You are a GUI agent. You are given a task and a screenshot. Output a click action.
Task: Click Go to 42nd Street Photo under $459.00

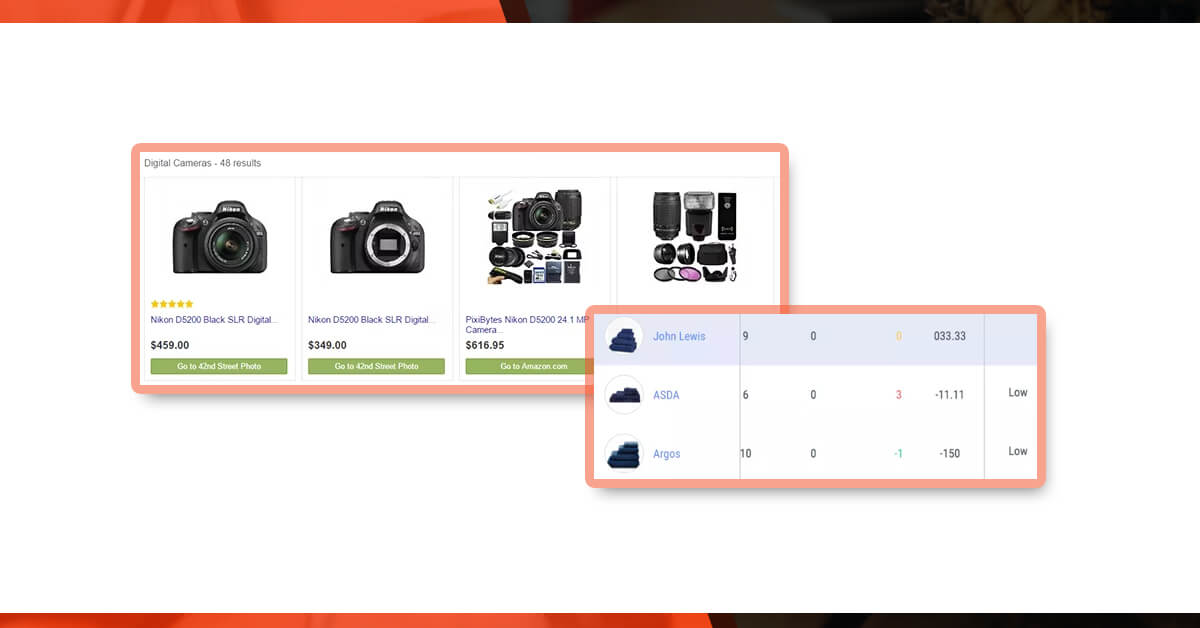(219, 366)
